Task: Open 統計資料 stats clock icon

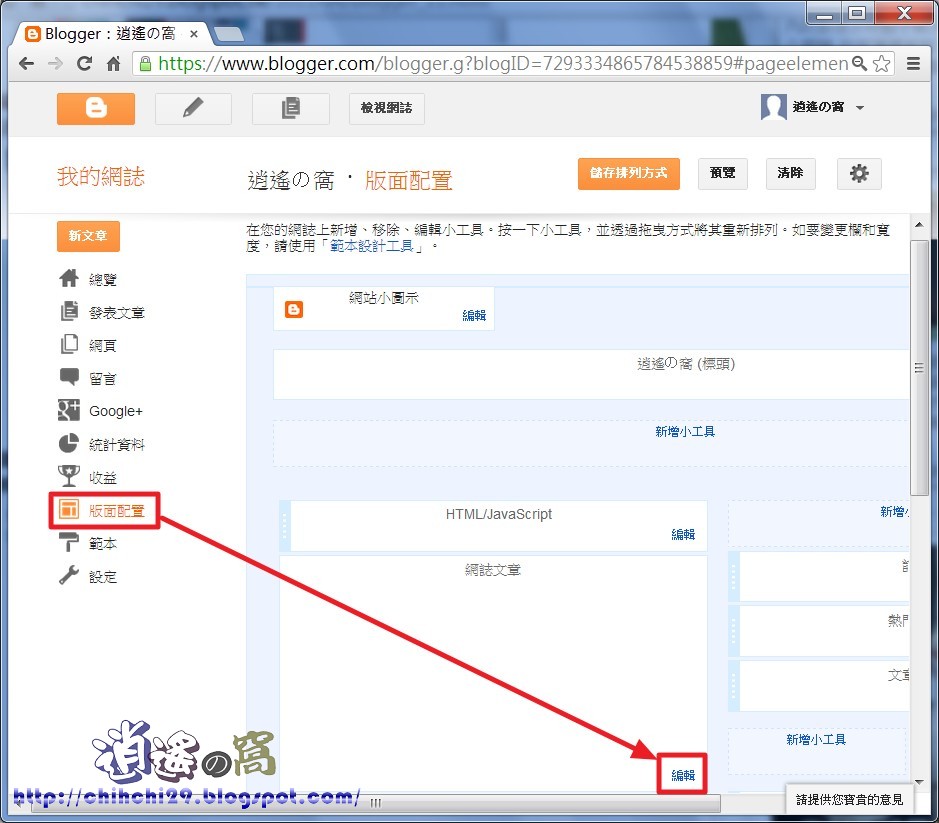Action: click(66, 444)
